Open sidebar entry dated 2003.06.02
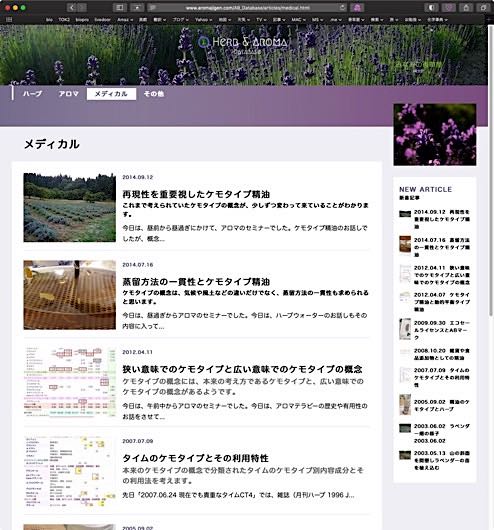Viewport: 494px width, 530px height. click(435, 433)
